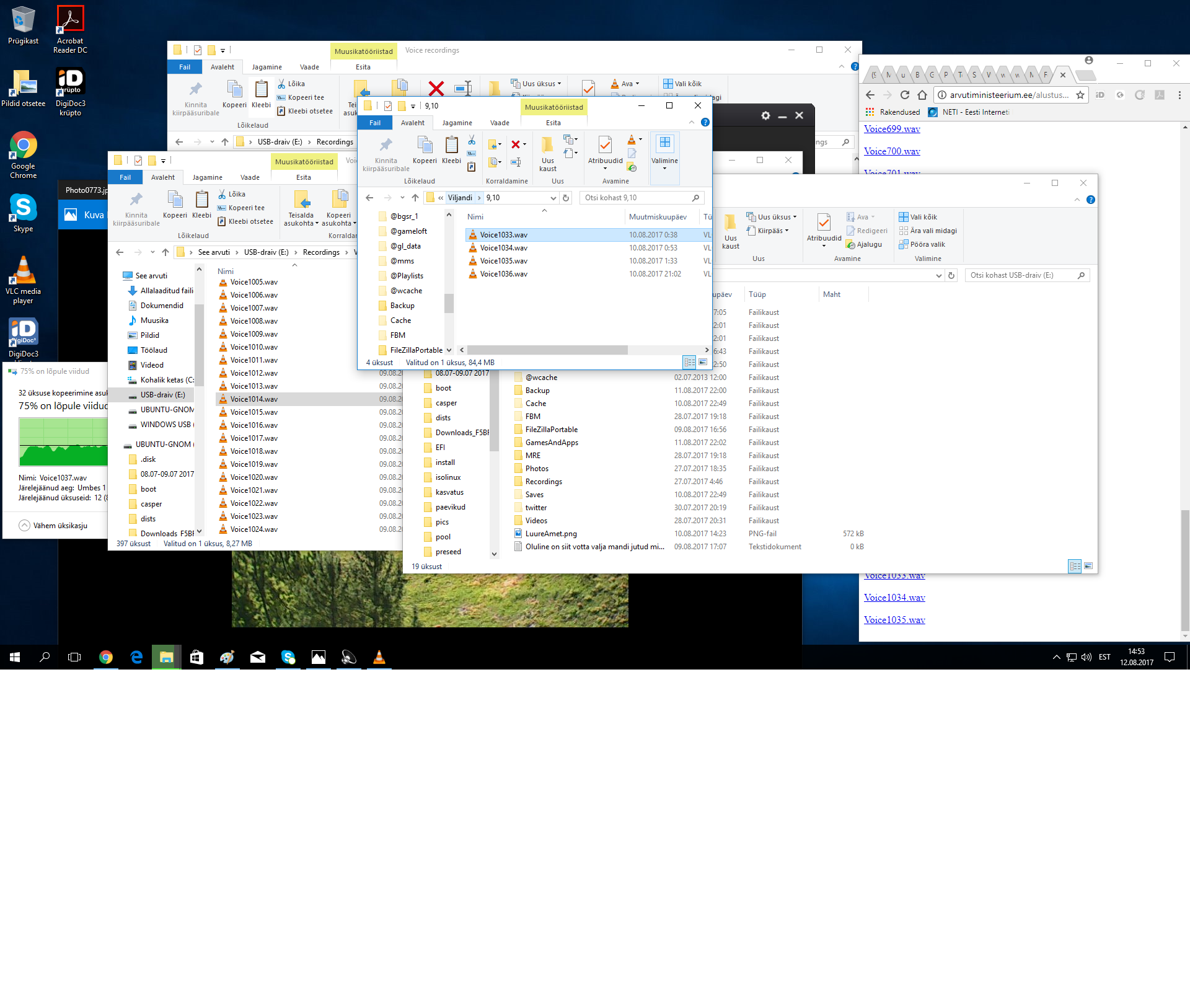Switch to the Vaade tab in 9,10 window
1190x1008 pixels.
pyautogui.click(x=500, y=123)
